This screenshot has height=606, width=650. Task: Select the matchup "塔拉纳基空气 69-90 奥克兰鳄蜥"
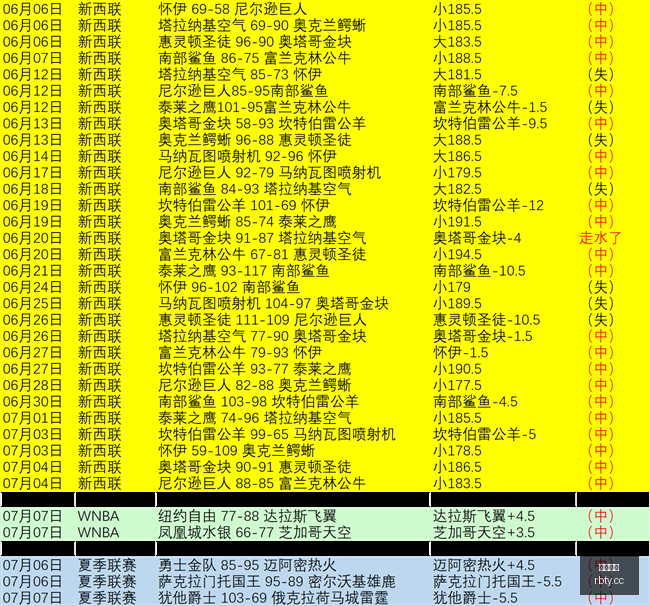click(x=262, y=25)
